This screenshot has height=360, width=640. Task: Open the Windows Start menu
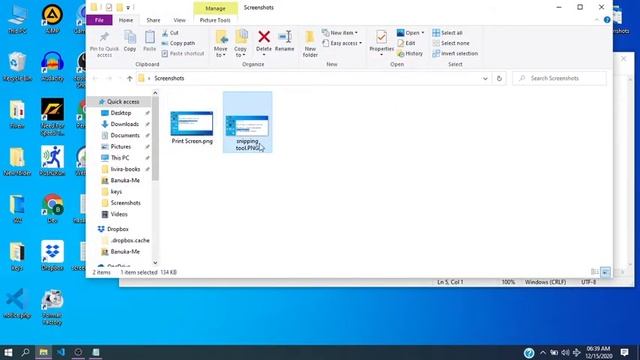8,352
